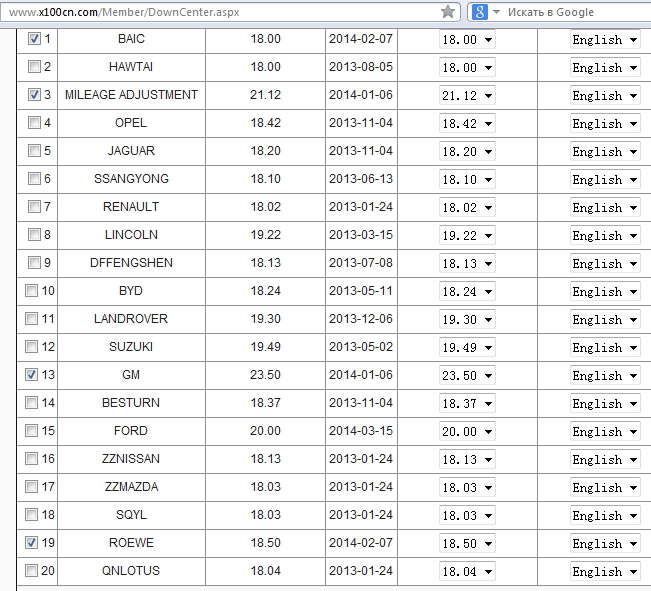Expand LINCOLN version dropdown 19.22
The image size is (651, 591).
point(467,236)
